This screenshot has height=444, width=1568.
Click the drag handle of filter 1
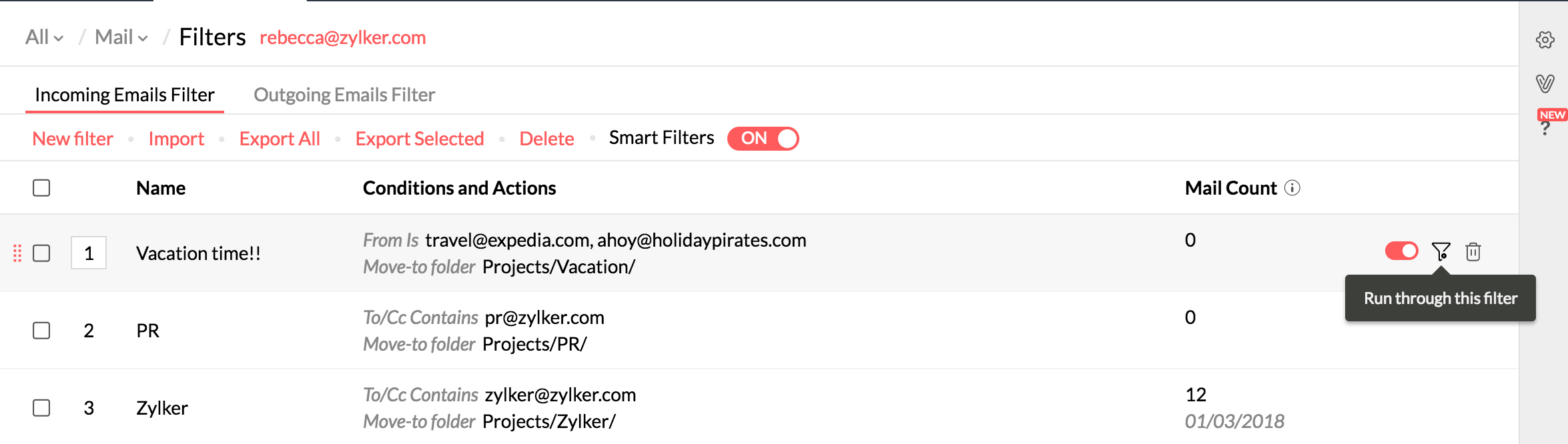(x=17, y=253)
